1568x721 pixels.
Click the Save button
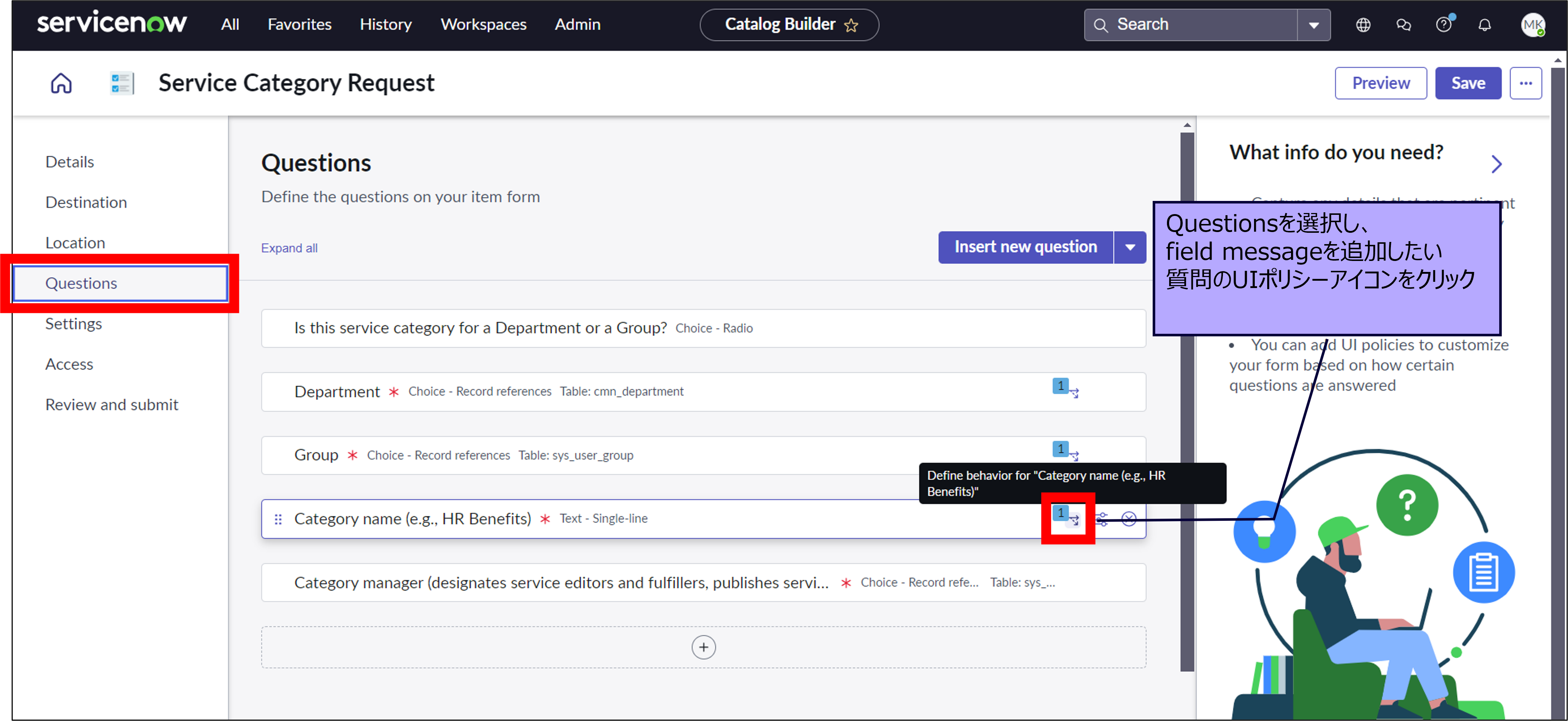pos(1468,83)
